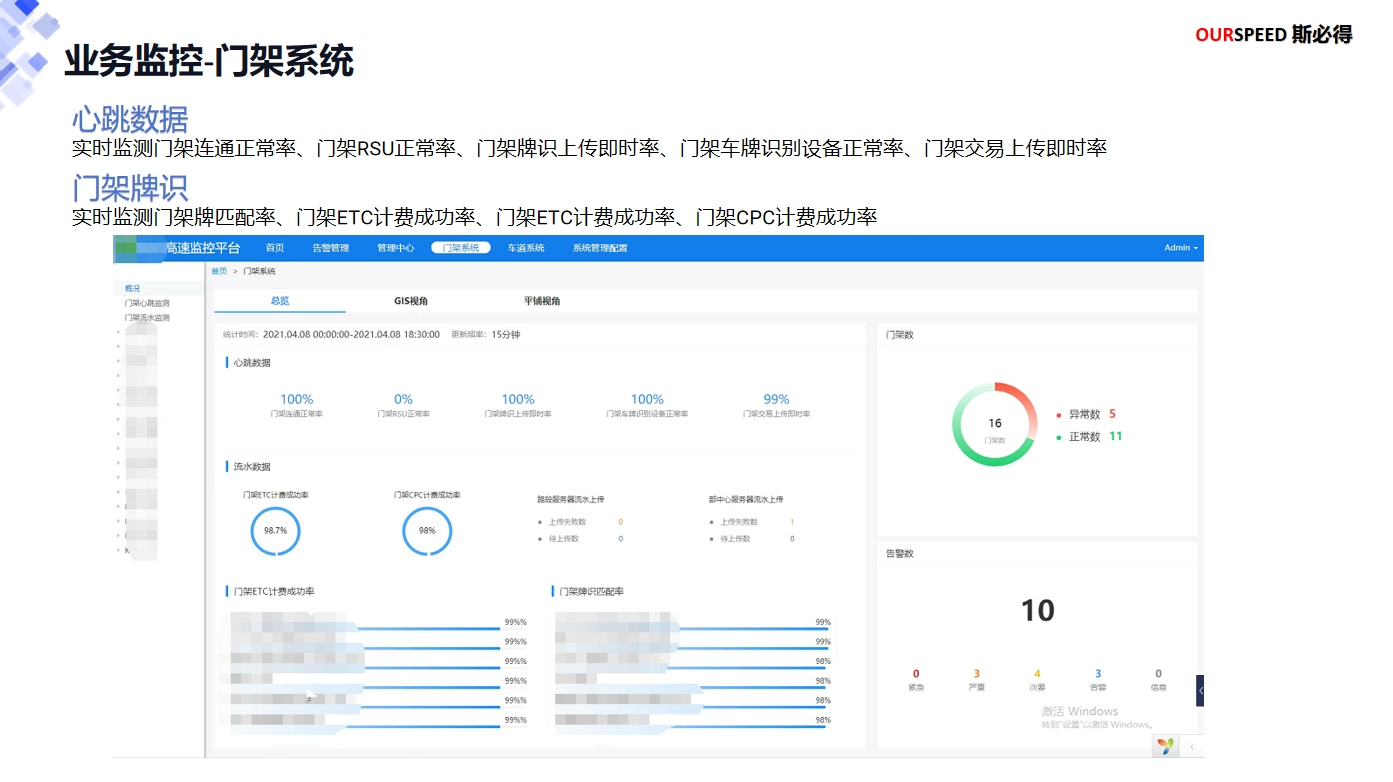Click the colorful pinwheel icon at bottom right

(1165, 746)
